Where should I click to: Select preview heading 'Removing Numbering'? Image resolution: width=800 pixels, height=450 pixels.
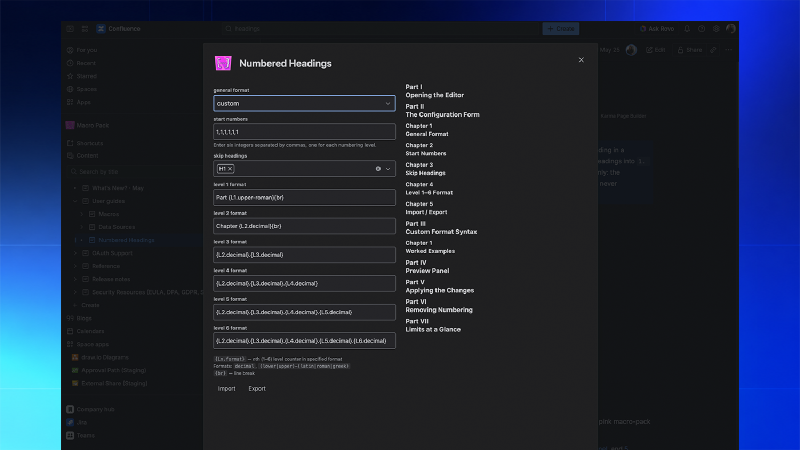click(439, 310)
